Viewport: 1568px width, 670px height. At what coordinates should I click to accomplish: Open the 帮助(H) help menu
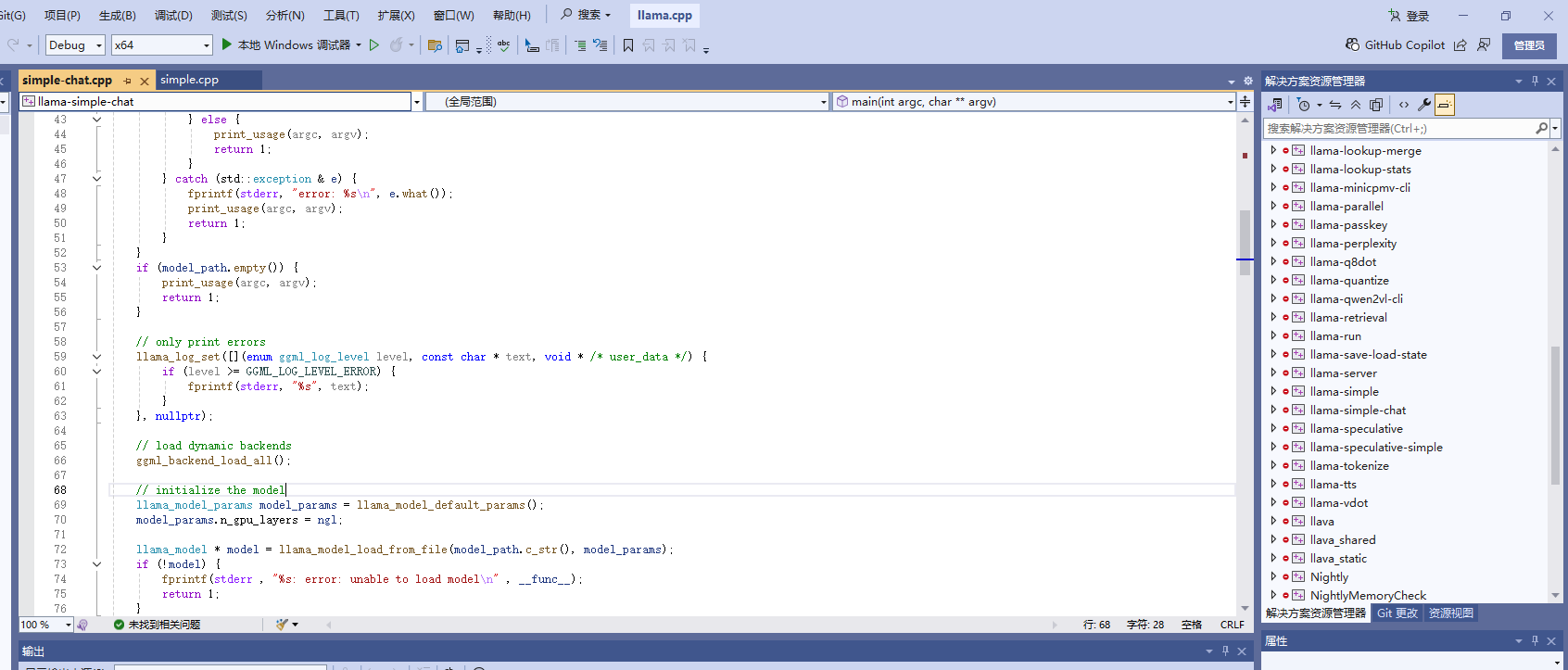coord(512,15)
